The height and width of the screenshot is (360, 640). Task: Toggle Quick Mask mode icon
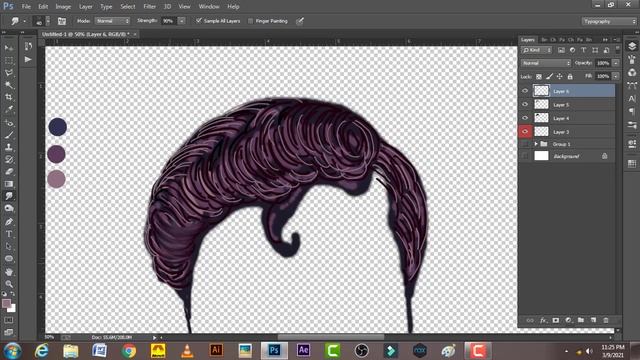click(9, 320)
